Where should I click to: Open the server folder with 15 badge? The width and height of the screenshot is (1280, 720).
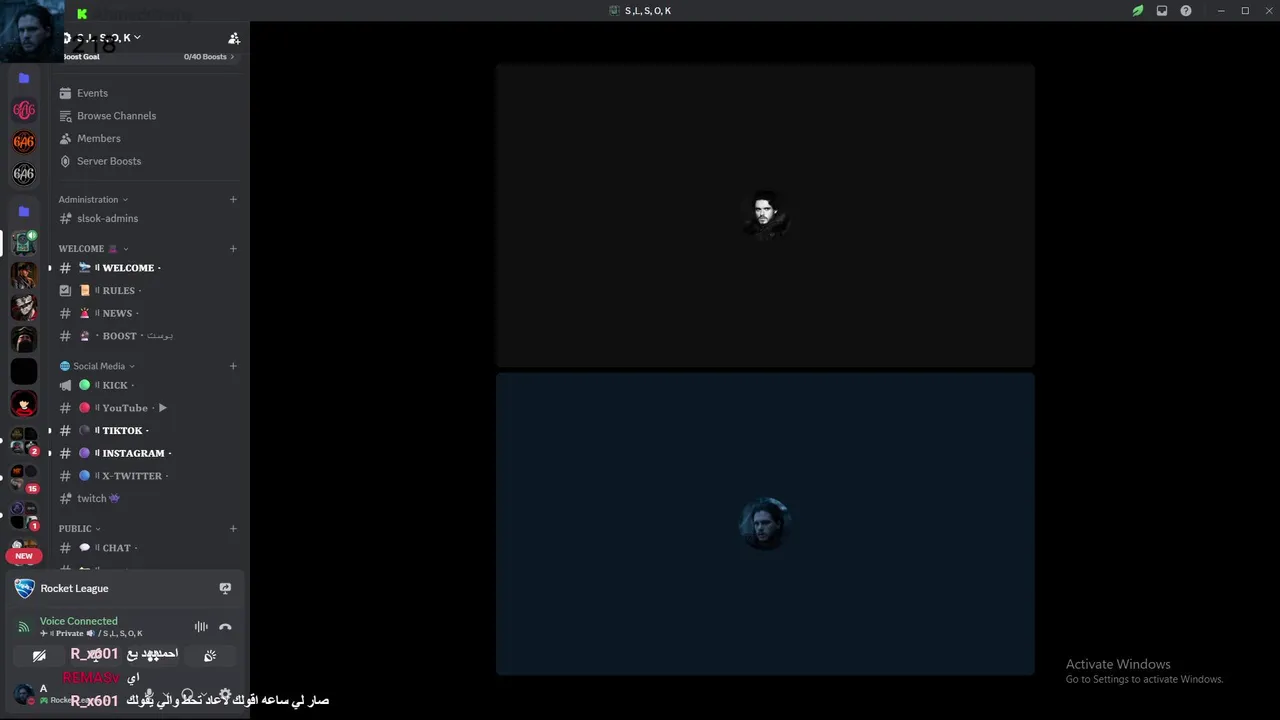(x=24, y=479)
